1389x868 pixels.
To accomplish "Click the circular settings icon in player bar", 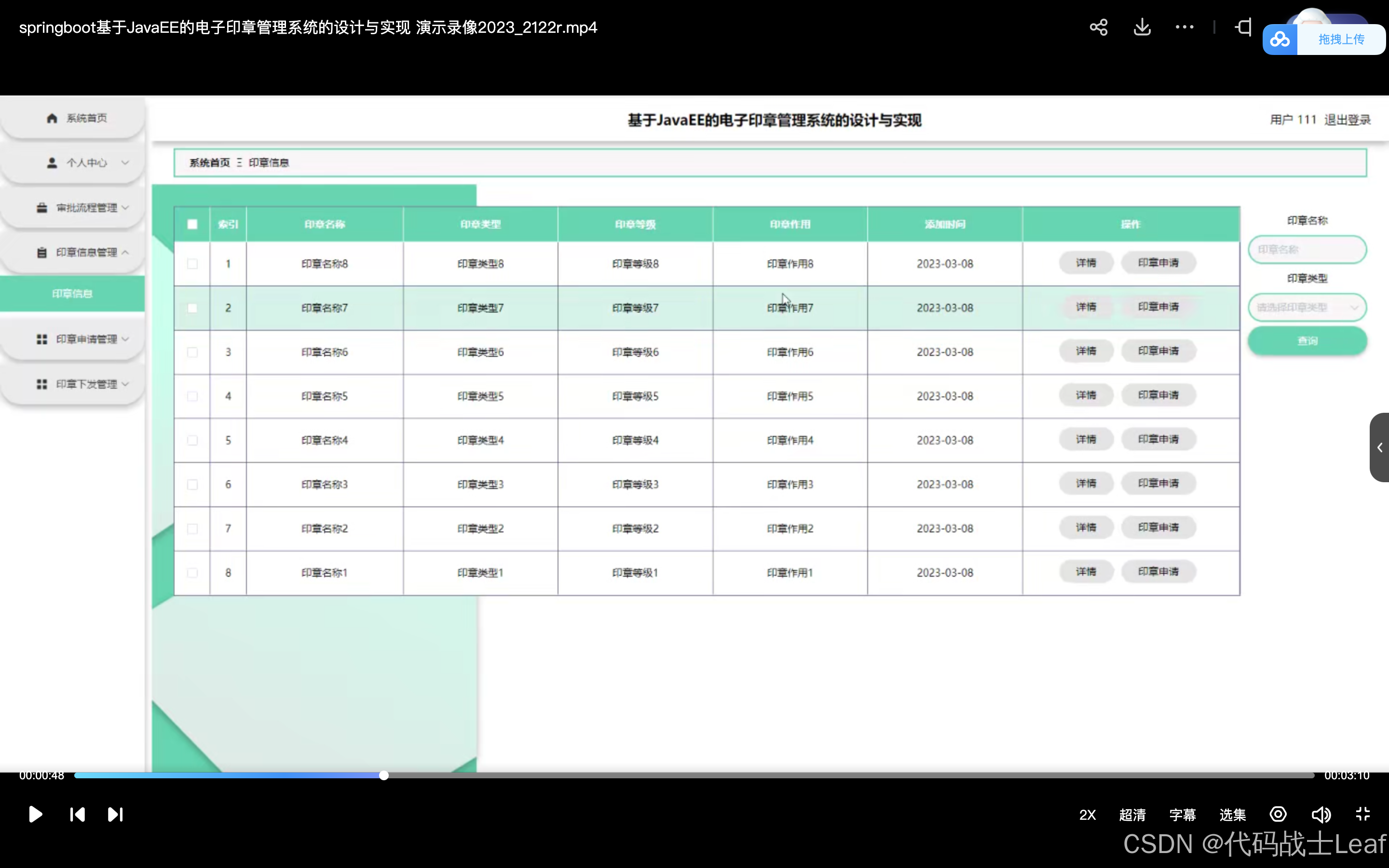I will (x=1278, y=814).
